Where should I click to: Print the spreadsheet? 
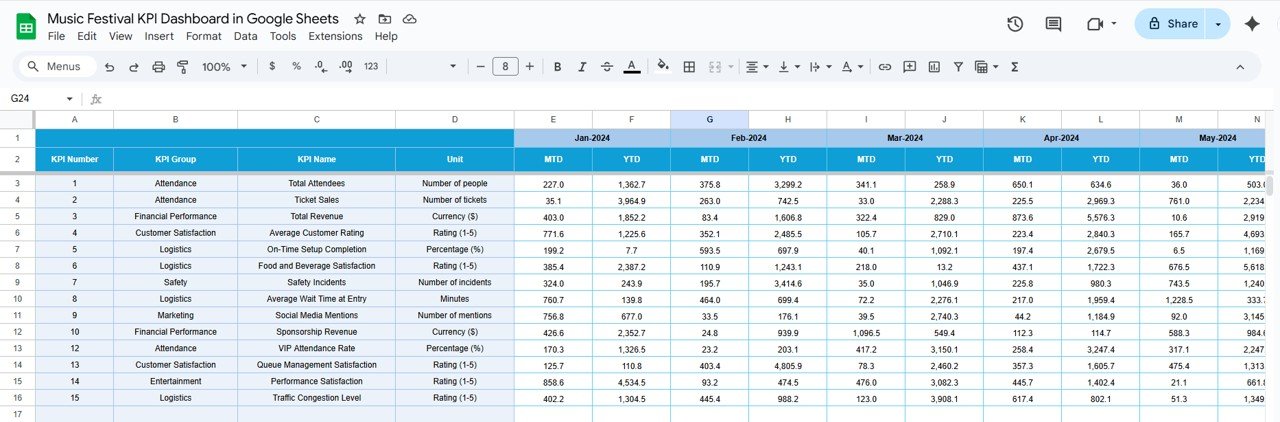tap(158, 67)
